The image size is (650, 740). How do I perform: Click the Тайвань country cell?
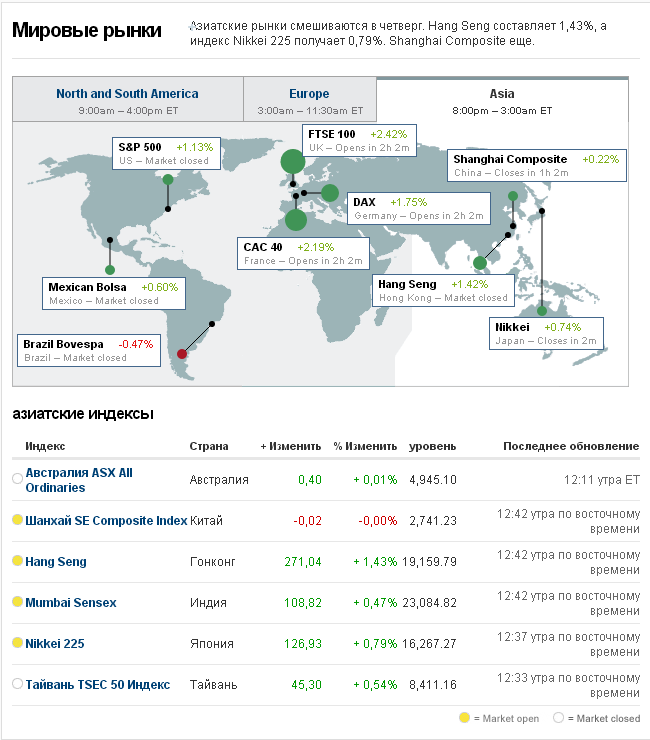pyautogui.click(x=213, y=685)
